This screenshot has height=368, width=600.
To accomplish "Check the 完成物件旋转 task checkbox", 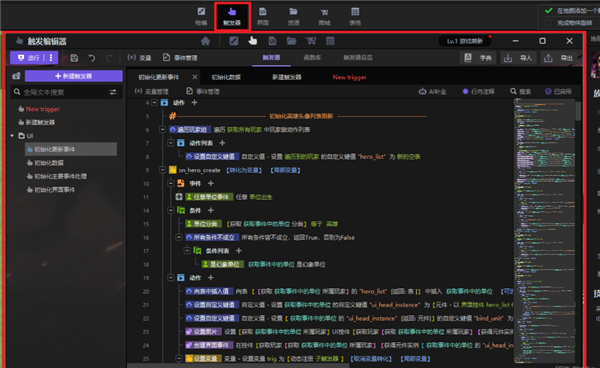I will [x=548, y=23].
